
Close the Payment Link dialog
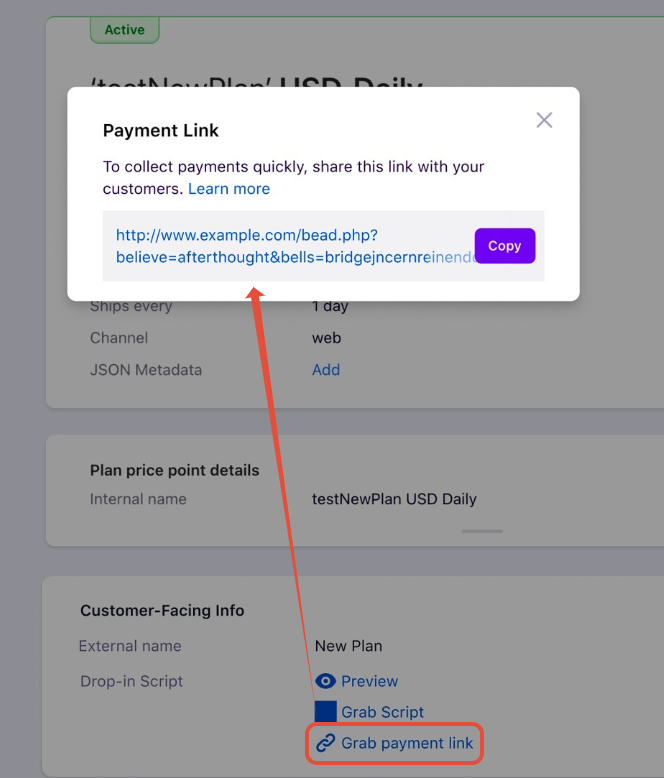tap(544, 120)
